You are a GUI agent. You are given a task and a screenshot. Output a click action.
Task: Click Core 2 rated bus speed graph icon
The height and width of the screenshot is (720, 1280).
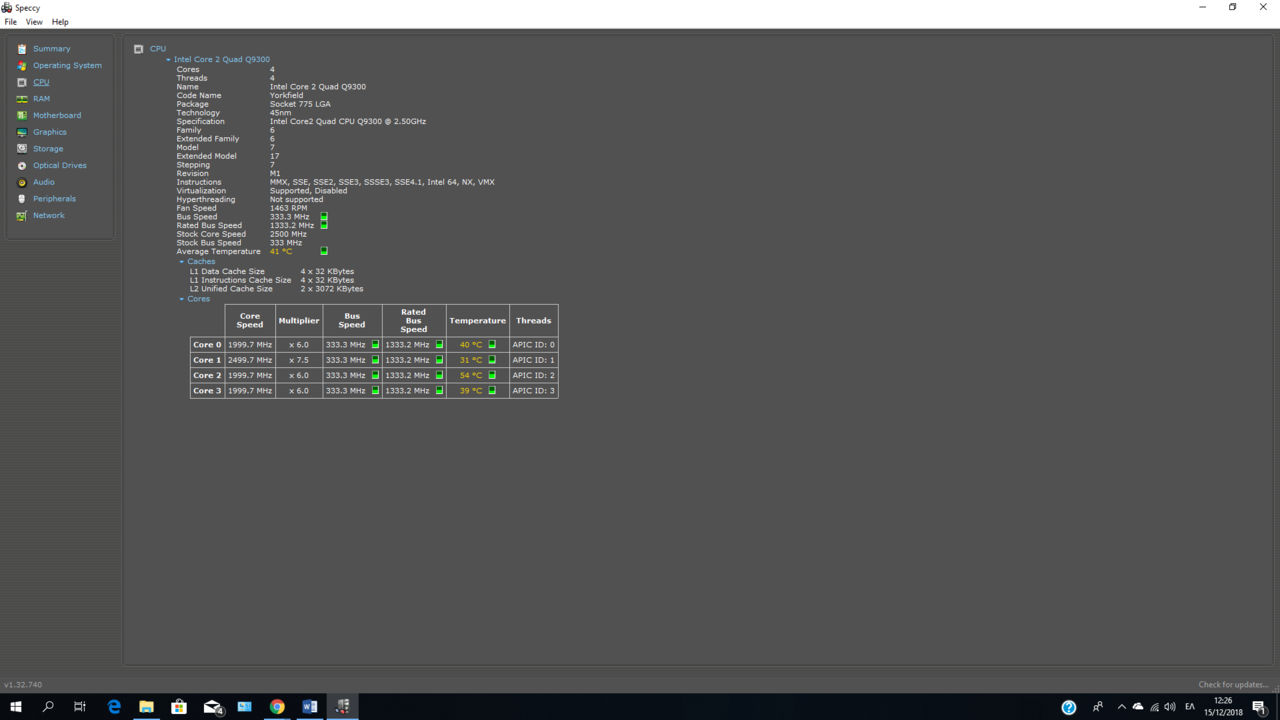[439, 375]
